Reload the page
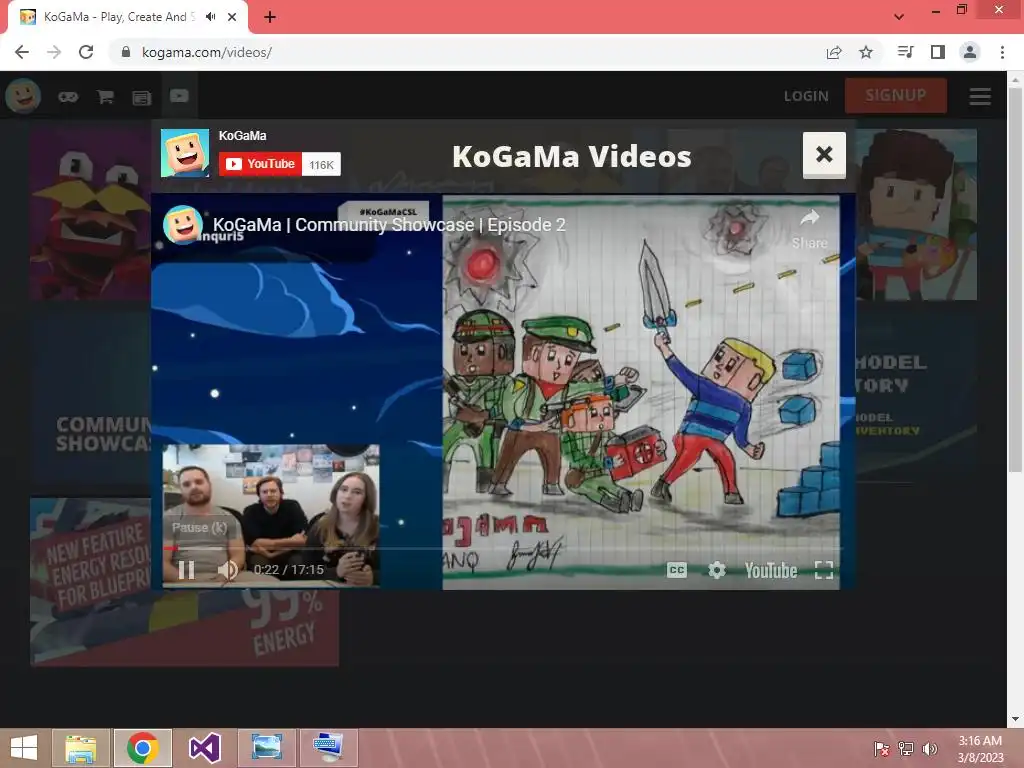1024x768 pixels. pyautogui.click(x=86, y=52)
